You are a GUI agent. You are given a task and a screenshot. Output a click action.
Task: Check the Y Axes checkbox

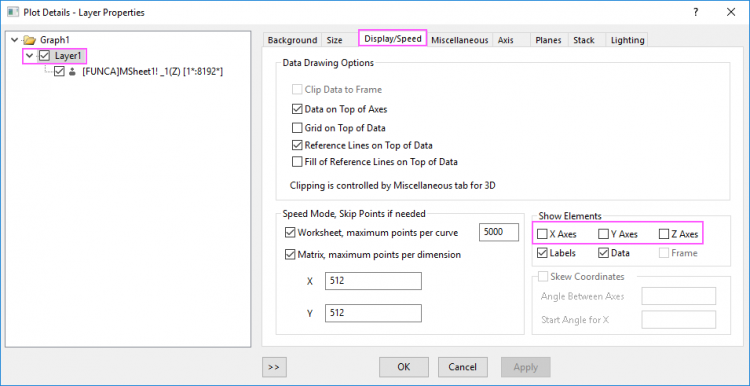click(603, 234)
